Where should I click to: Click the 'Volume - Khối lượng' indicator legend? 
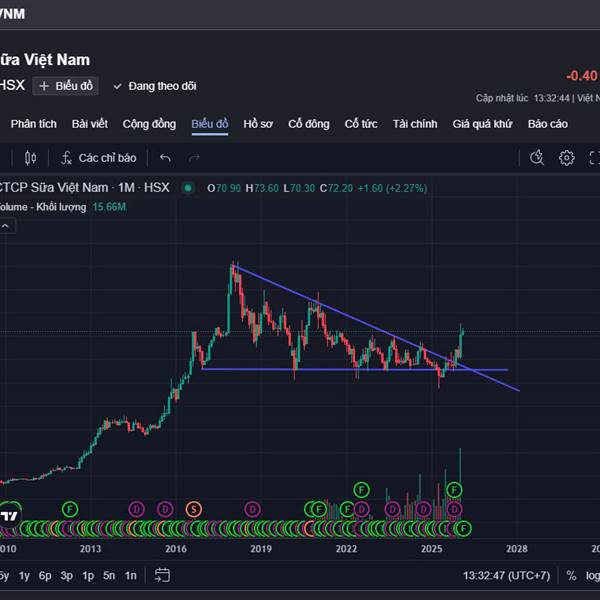[43, 207]
